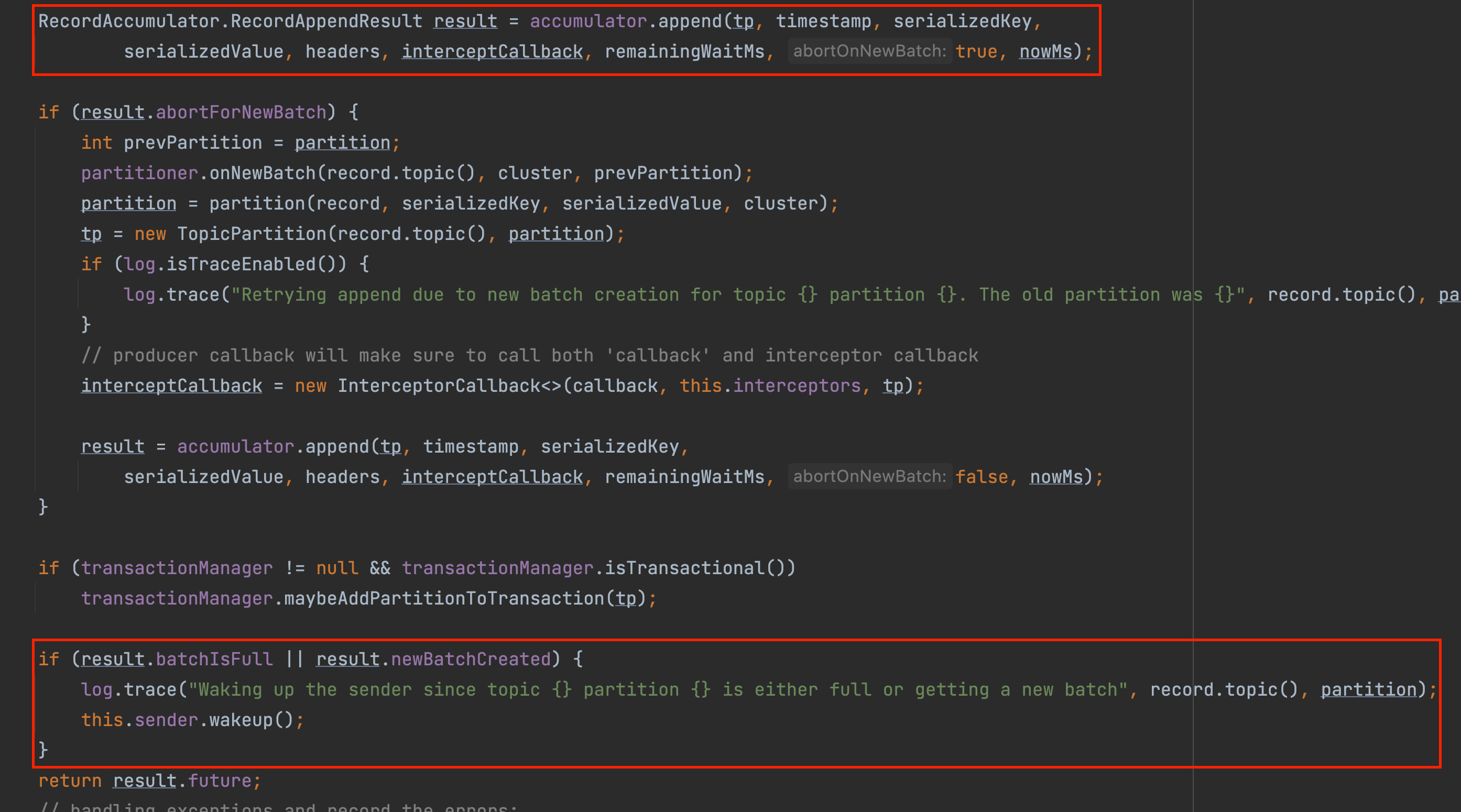Click the InterceptorCallback constructor name

(439, 386)
